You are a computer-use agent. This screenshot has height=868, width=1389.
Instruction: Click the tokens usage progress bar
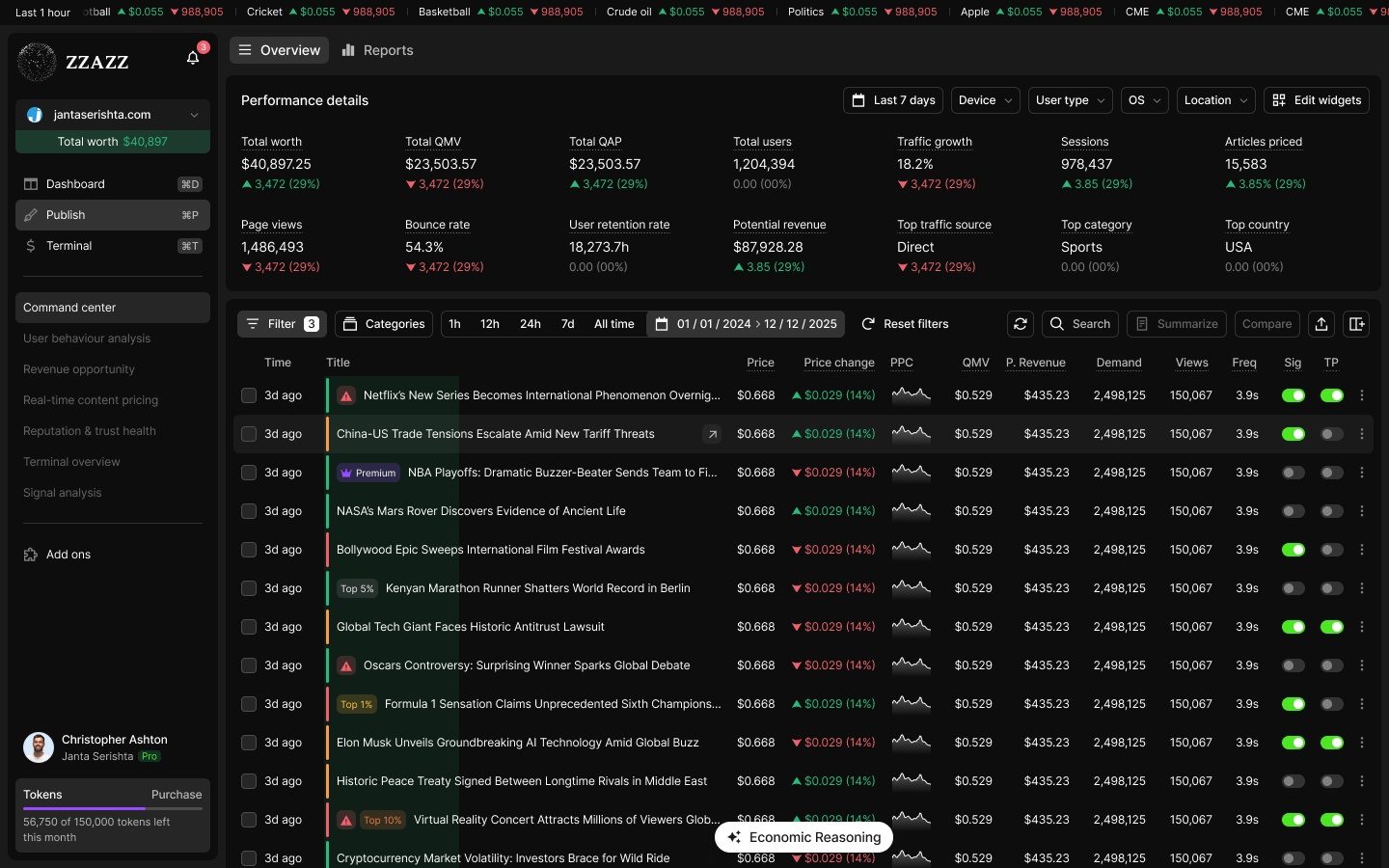[x=112, y=809]
